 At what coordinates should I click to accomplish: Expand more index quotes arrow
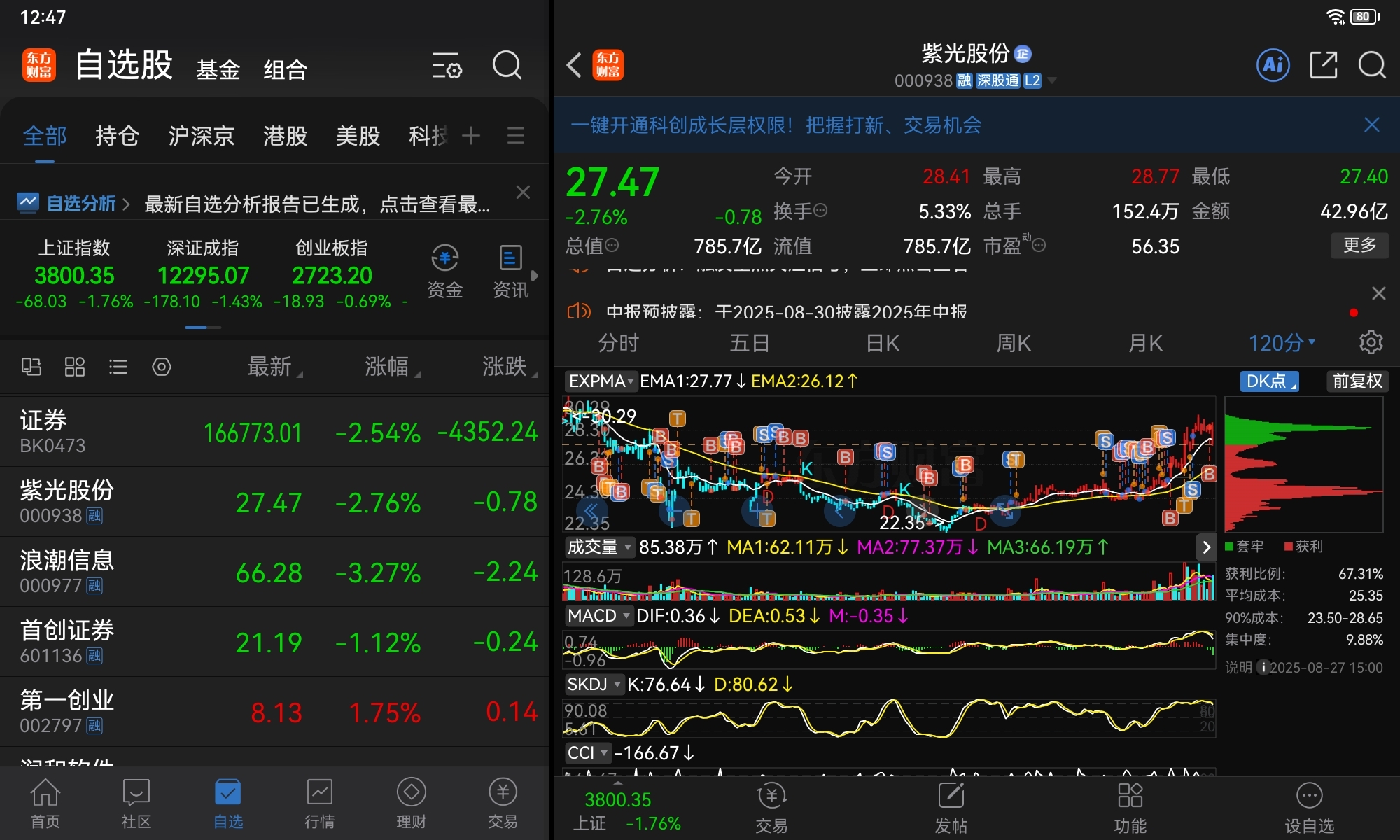pos(535,276)
